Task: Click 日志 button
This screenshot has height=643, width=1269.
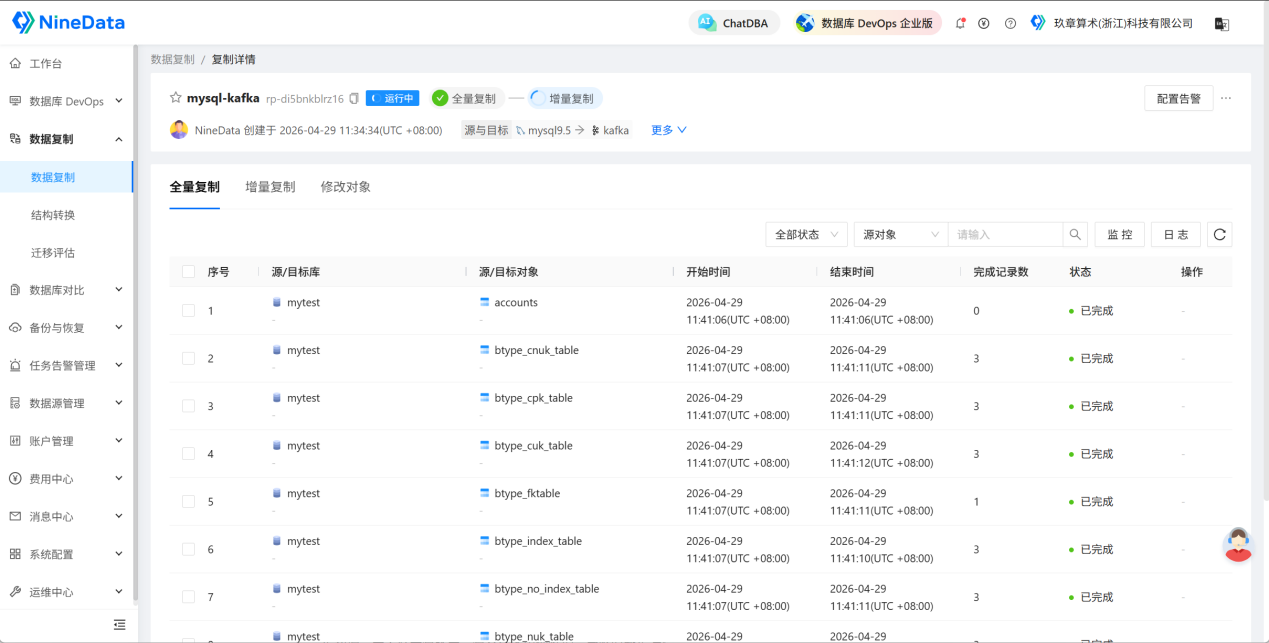Action: pos(1176,234)
